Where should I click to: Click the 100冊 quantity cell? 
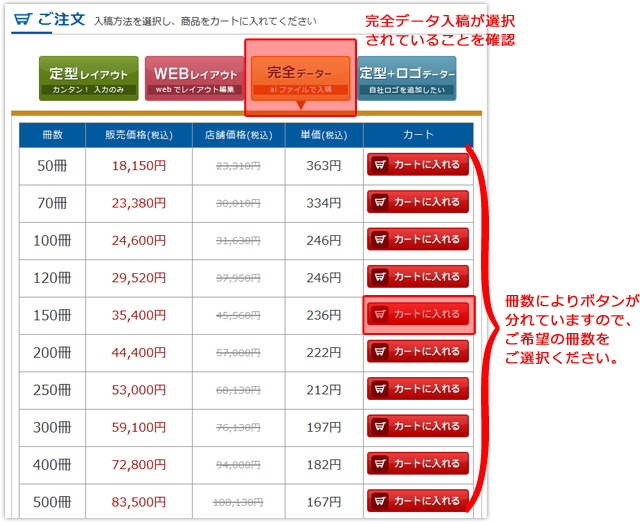52,240
